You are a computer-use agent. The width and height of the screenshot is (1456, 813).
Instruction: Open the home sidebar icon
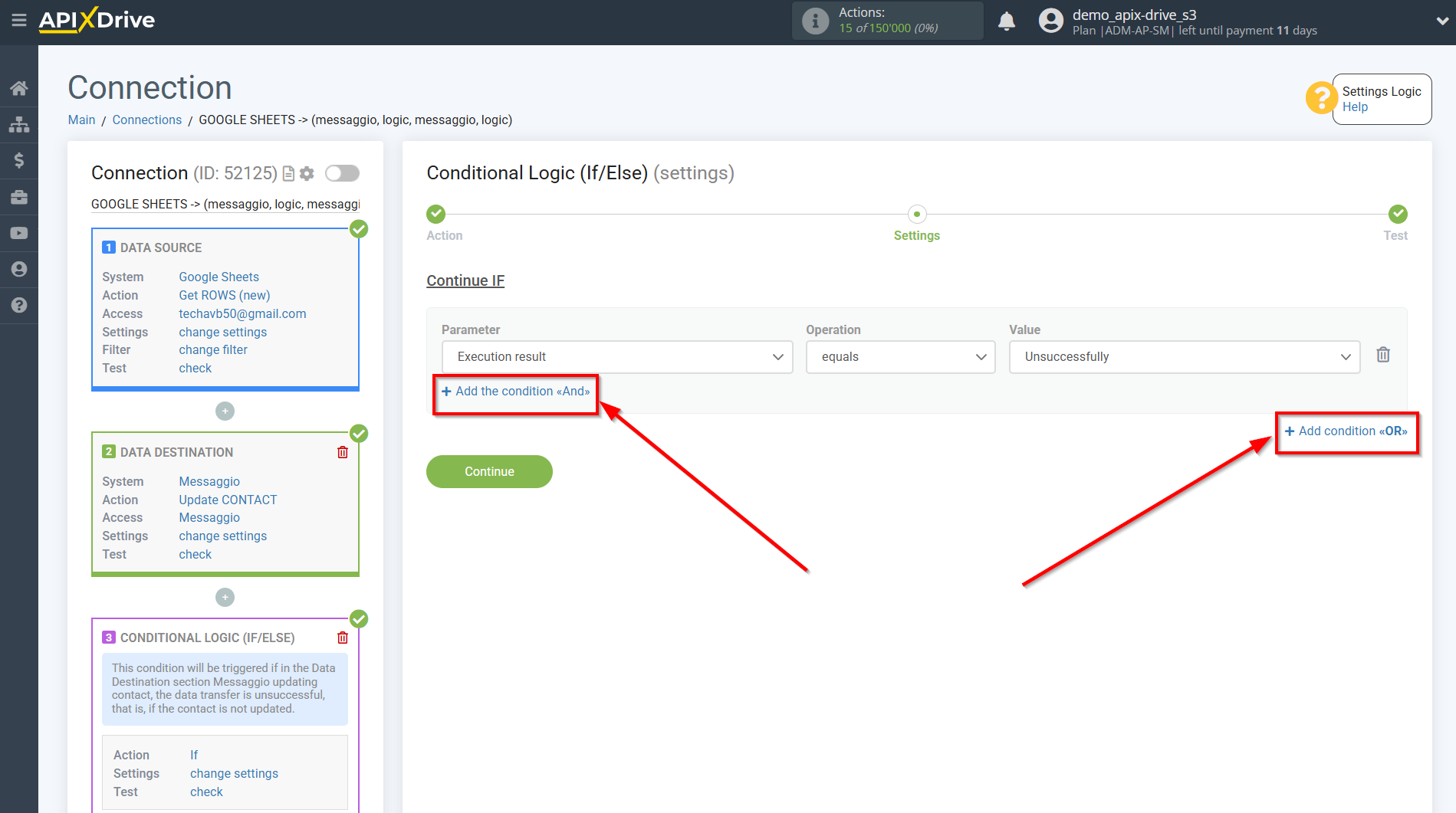(x=19, y=88)
